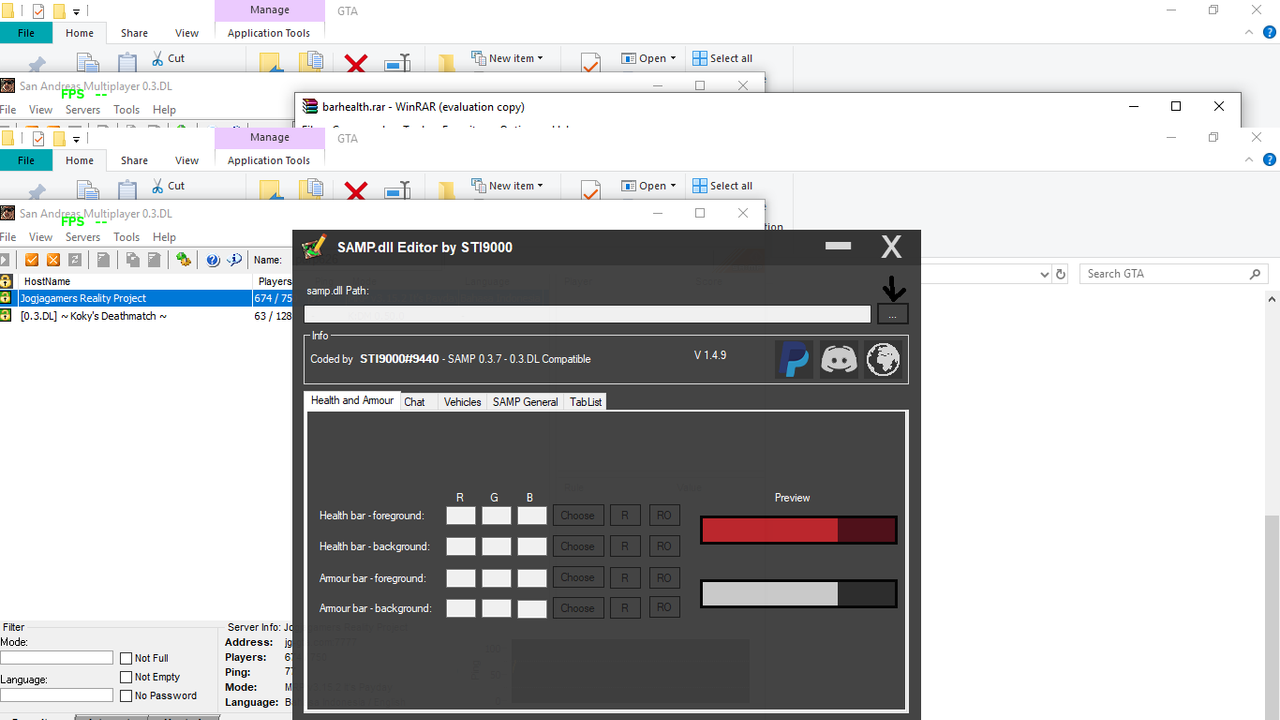Click the Mode filter text field
1280x720 pixels.
tap(57, 658)
